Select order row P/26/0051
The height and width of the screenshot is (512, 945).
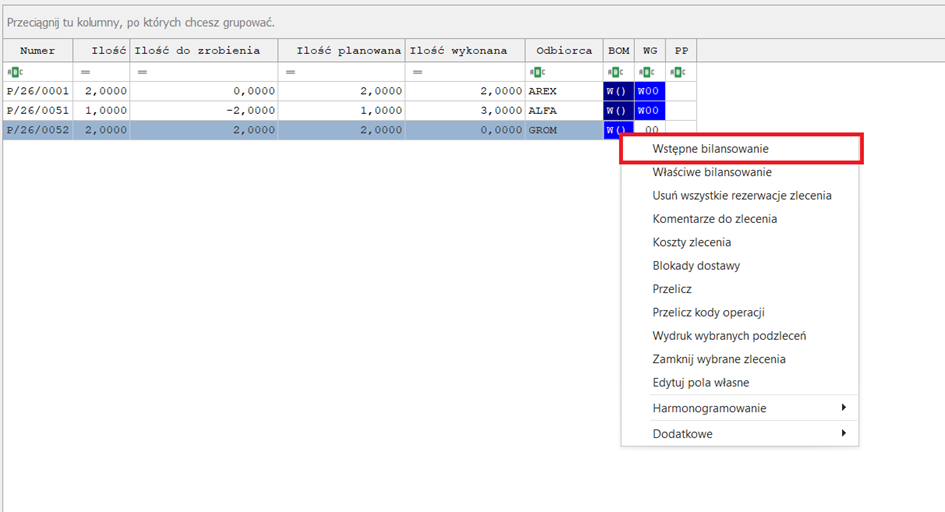[x=37, y=110]
